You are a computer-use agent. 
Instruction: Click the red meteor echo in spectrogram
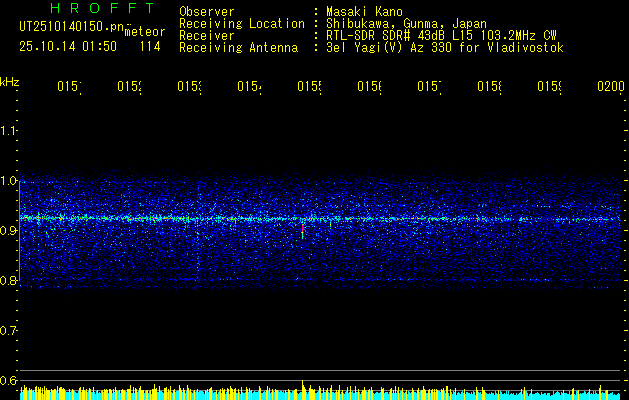302,229
